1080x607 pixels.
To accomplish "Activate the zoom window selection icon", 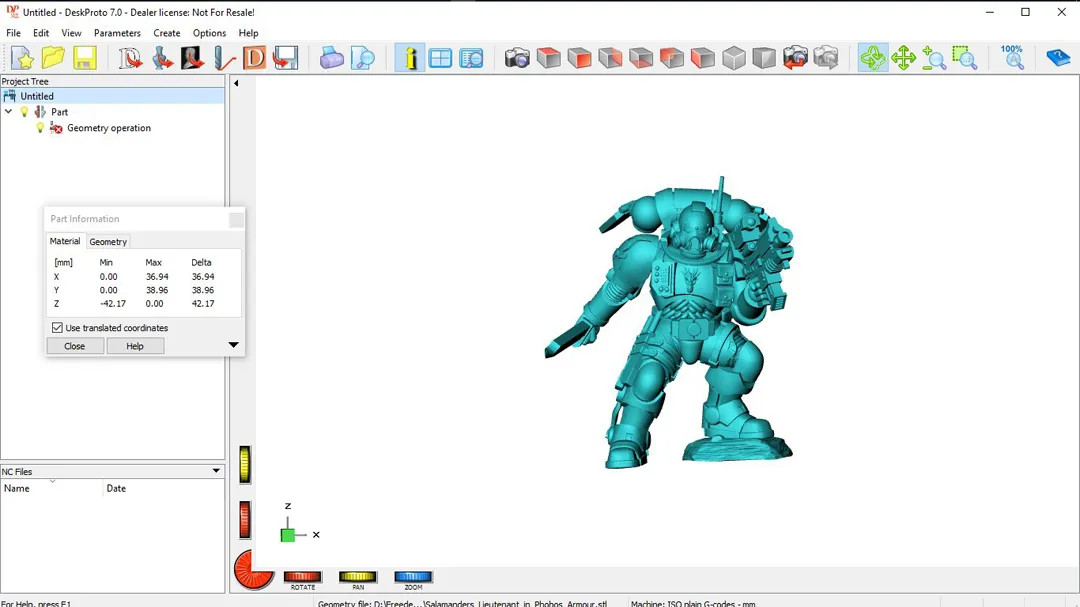I will [x=965, y=58].
